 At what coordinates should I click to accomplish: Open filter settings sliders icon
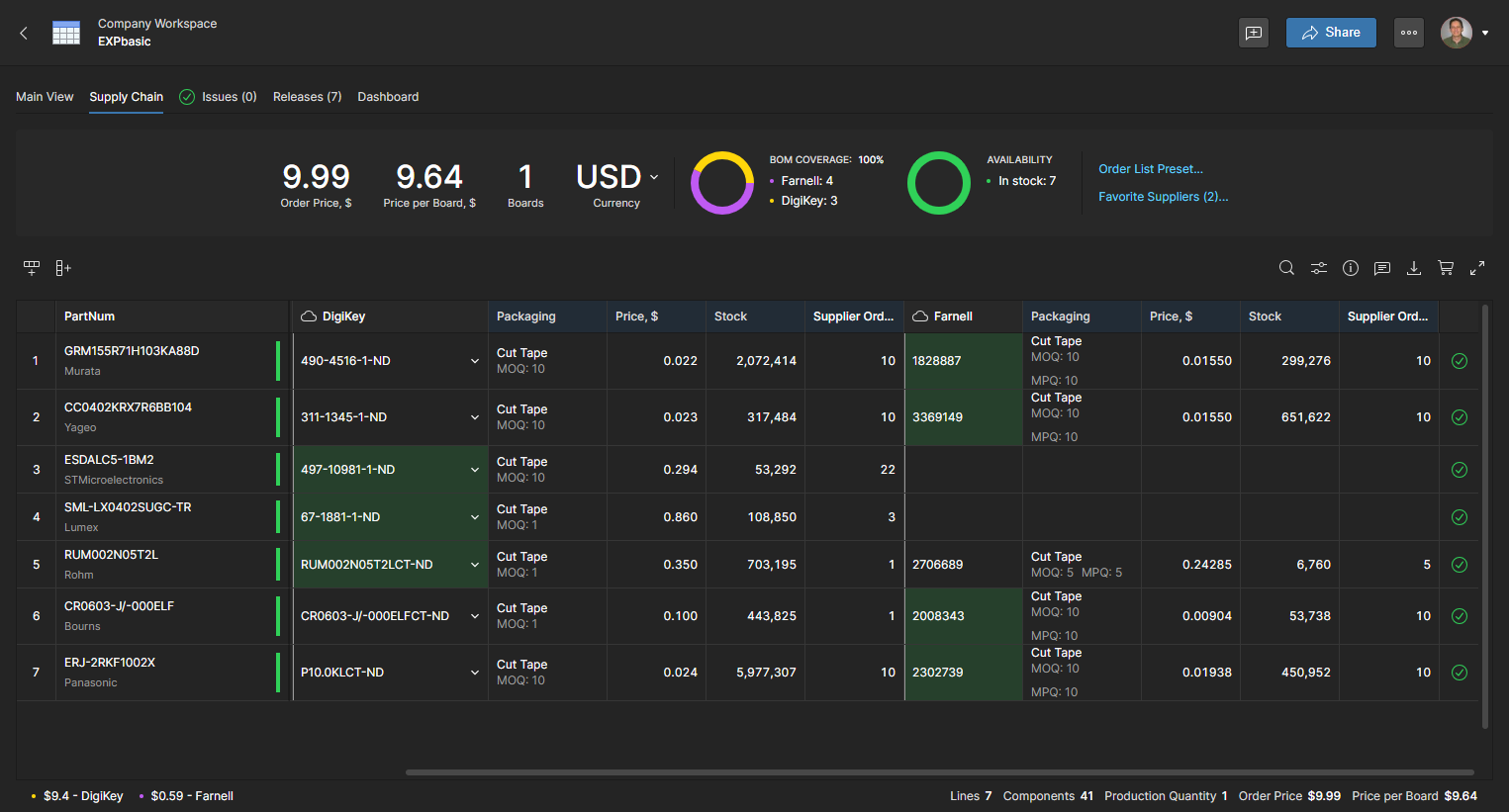(1319, 268)
